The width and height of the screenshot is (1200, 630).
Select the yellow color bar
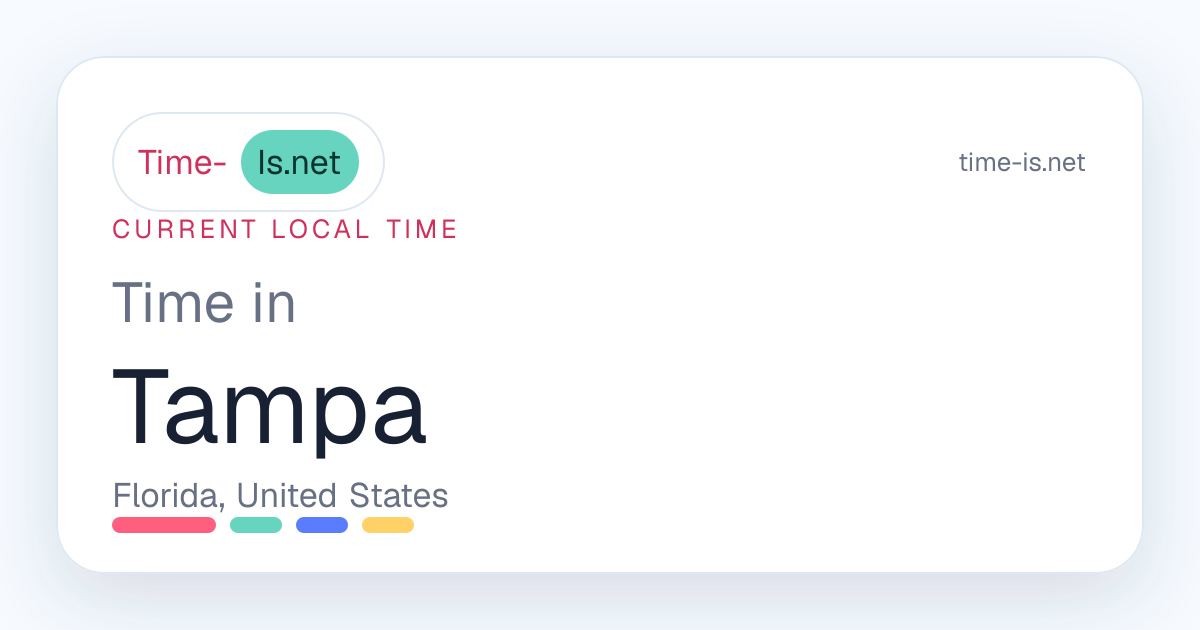[x=388, y=525]
